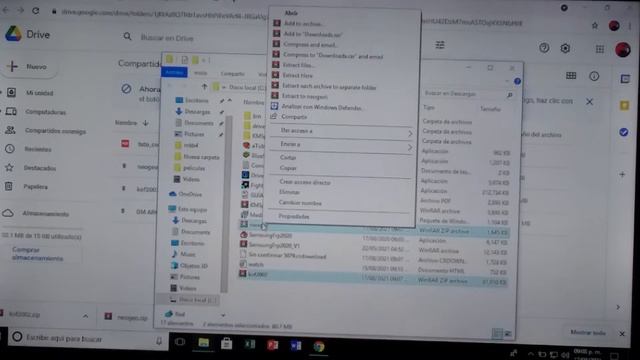Open "Propiedades" from the context menu

pyautogui.click(x=293, y=216)
